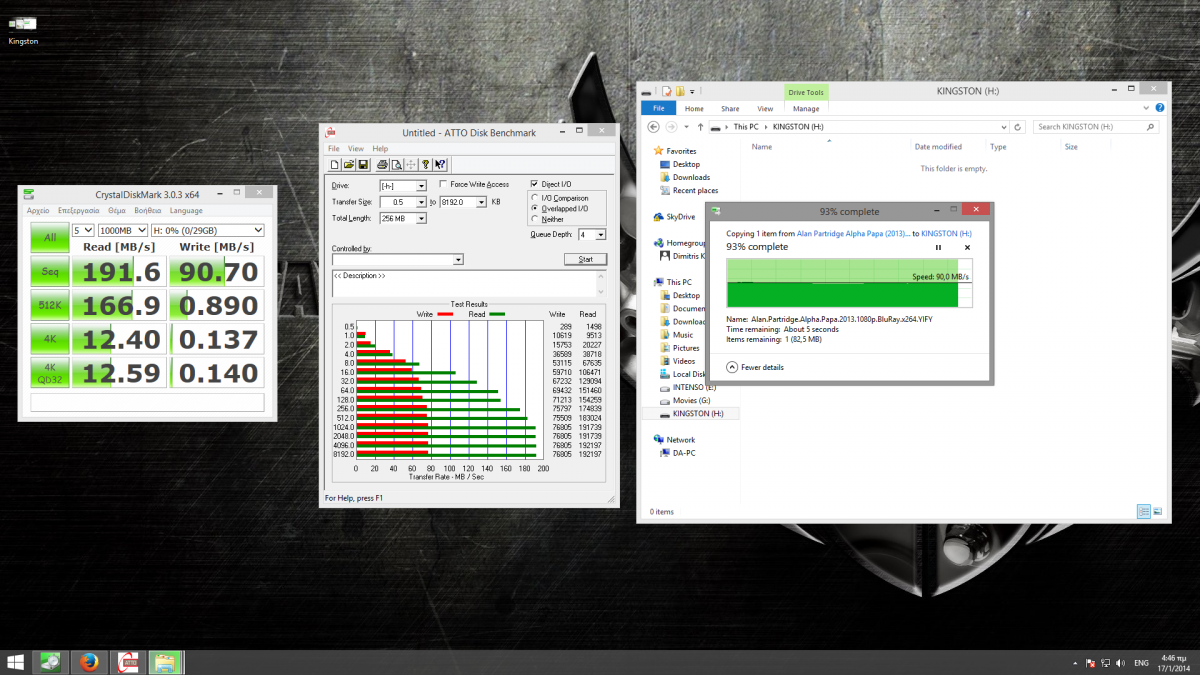Image resolution: width=1200 pixels, height=675 pixels.
Task: Click the copy progress speed graph
Action: coord(849,283)
